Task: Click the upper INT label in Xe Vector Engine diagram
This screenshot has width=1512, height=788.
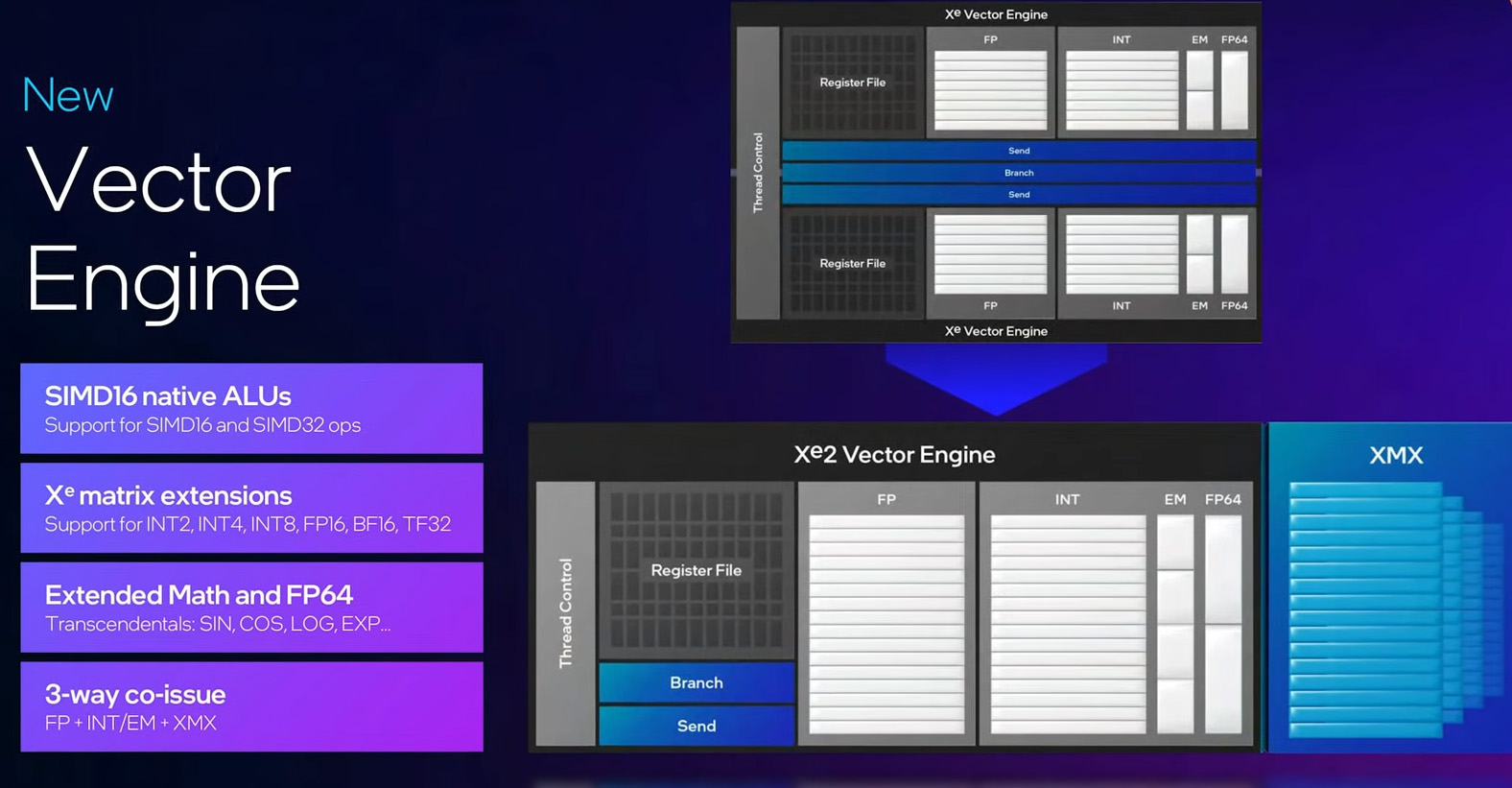Action: coord(1122,39)
